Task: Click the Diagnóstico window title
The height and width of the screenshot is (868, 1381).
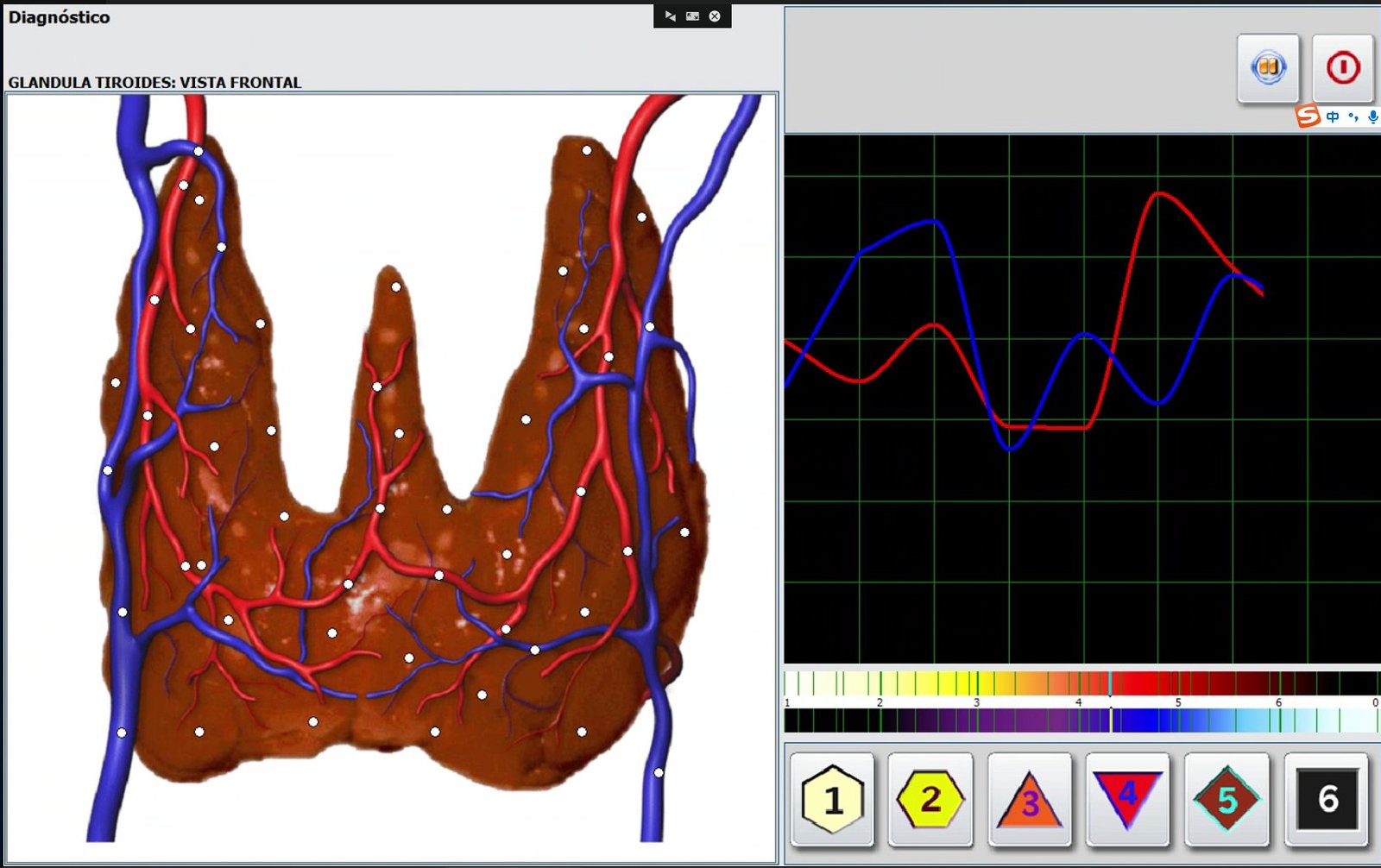Action: 59,17
